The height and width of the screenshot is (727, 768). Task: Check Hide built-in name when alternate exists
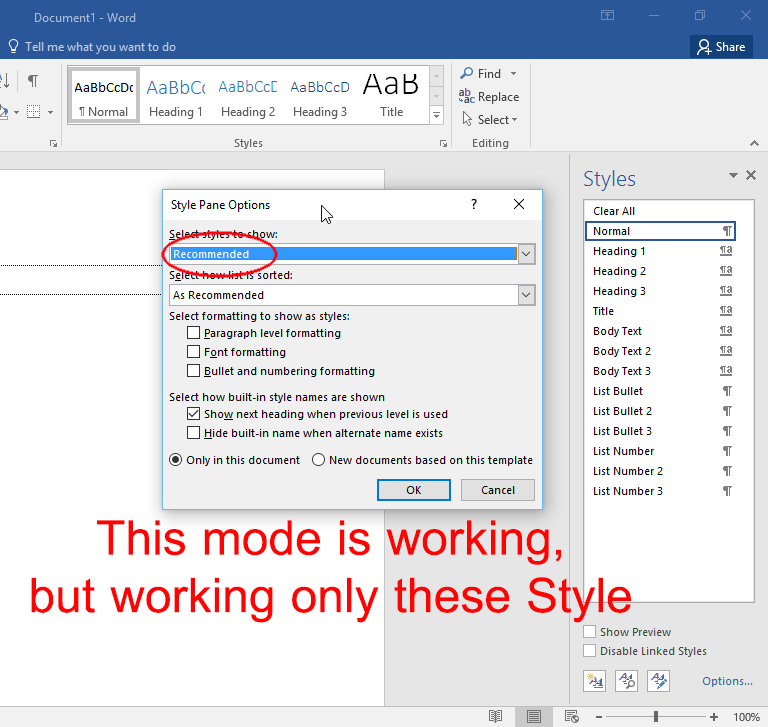point(193,433)
